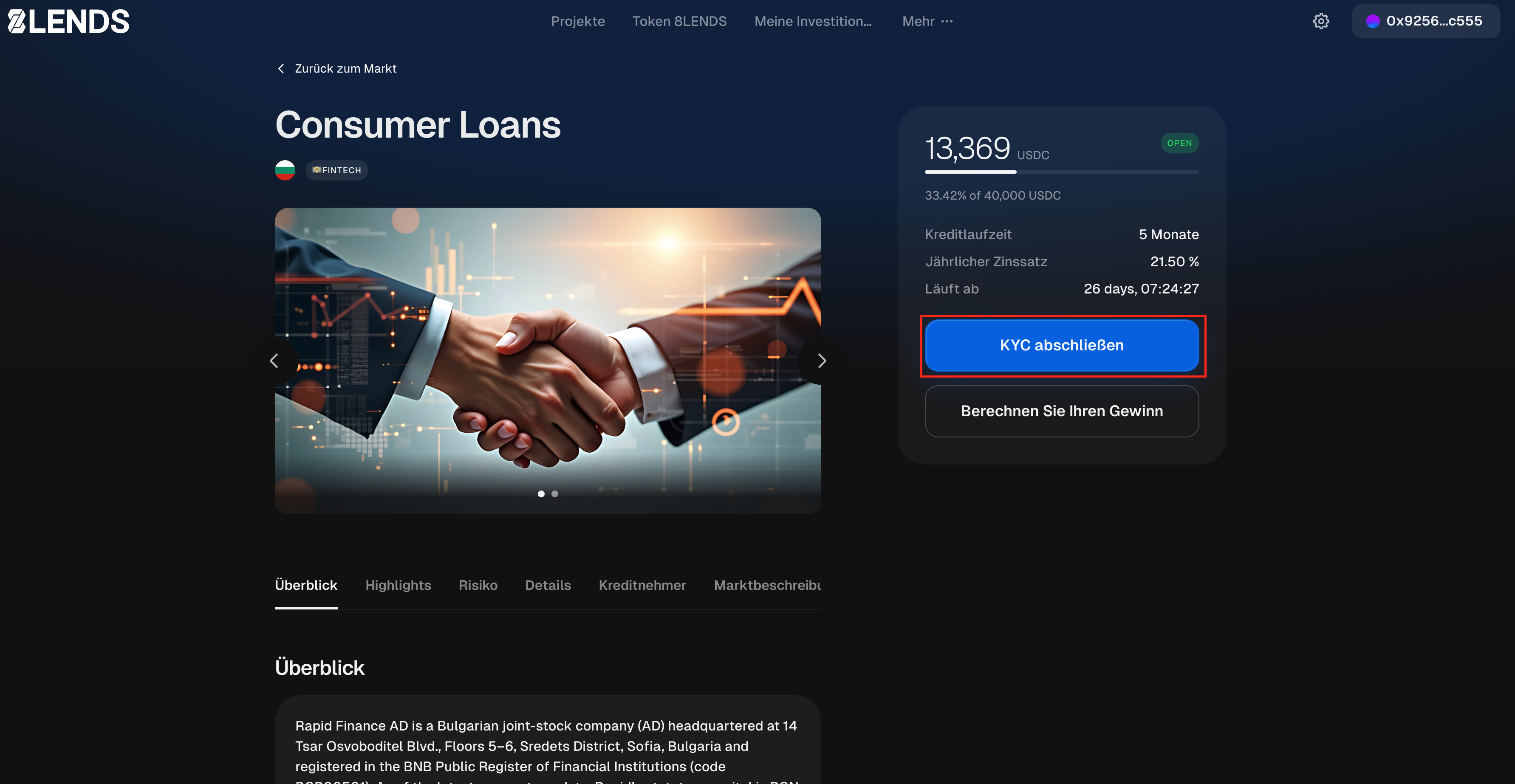This screenshot has height=784, width=1515.
Task: Click the KYC abschließen button
Action: (x=1062, y=346)
